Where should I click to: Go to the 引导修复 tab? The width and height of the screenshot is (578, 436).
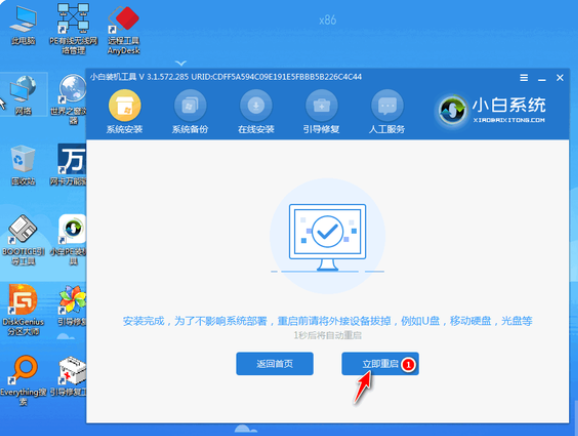coord(321,112)
